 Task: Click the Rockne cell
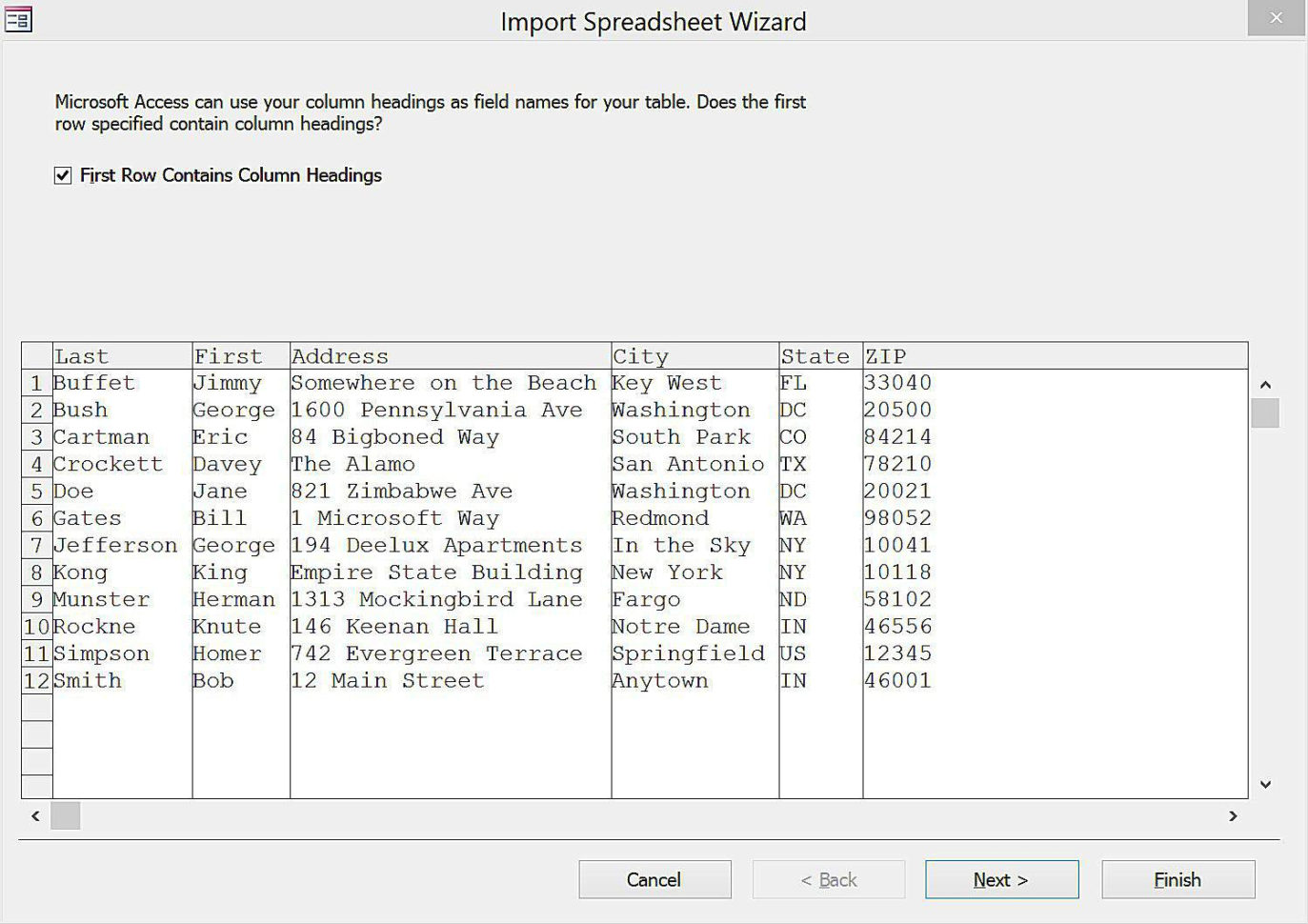[122, 627]
